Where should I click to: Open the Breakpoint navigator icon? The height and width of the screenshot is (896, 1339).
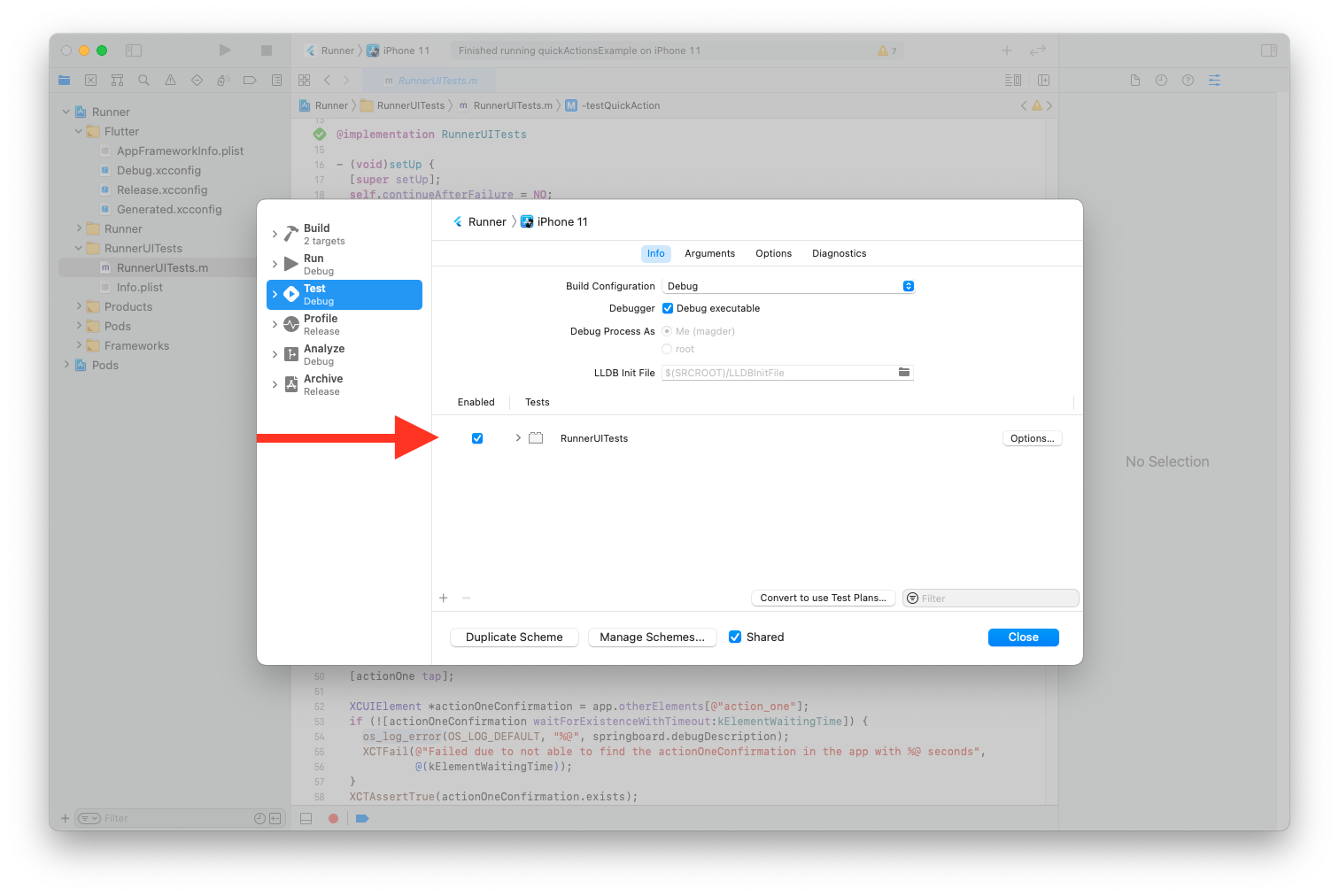click(250, 81)
